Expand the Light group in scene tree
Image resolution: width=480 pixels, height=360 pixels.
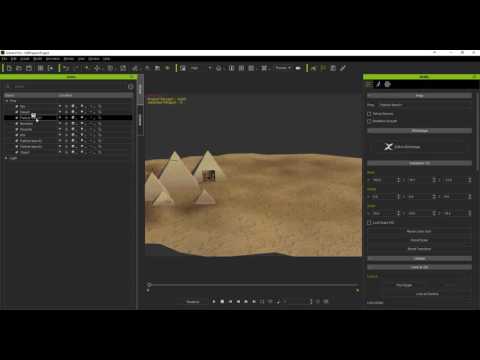tap(6, 158)
